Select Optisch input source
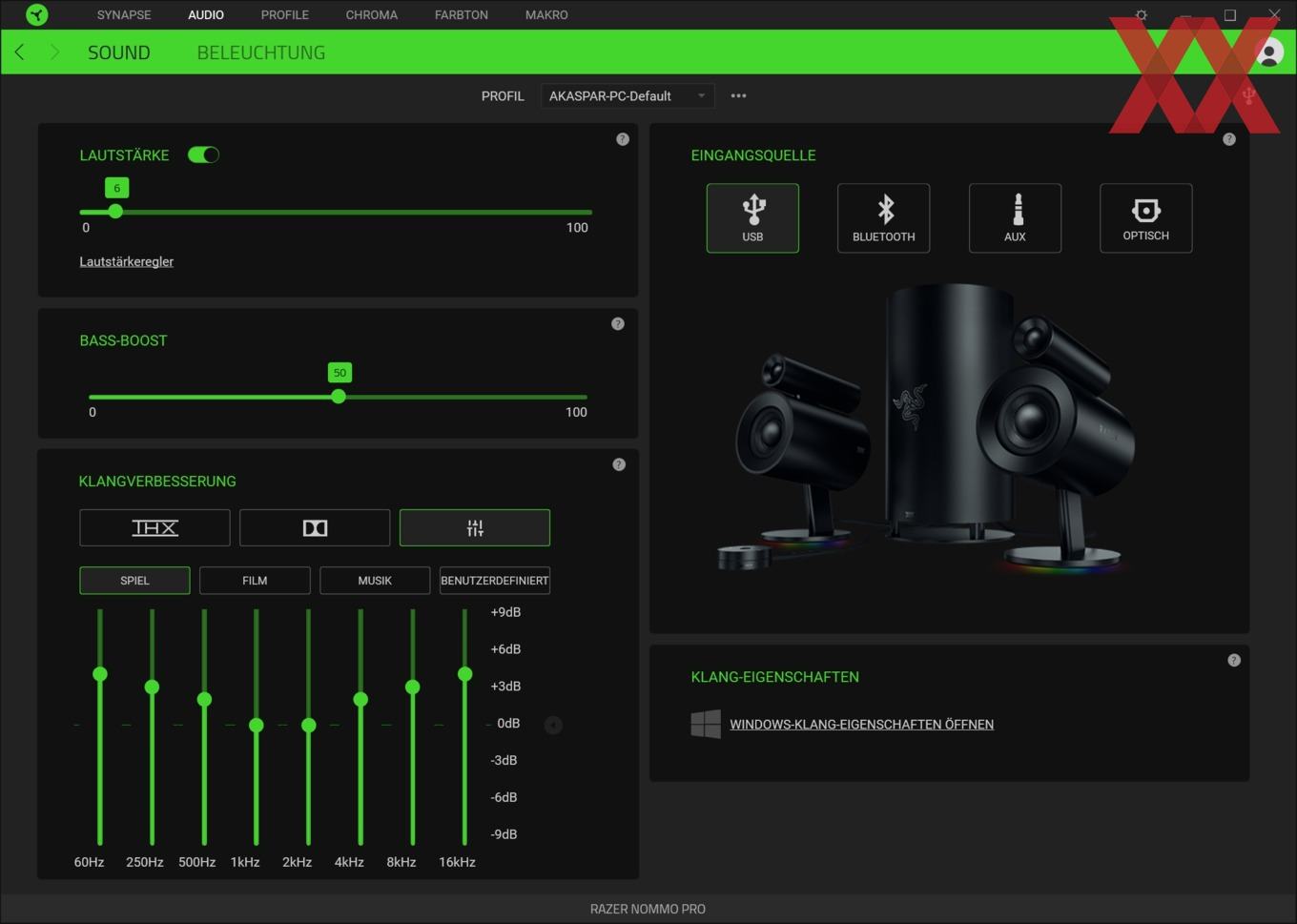The width and height of the screenshot is (1297, 924). point(1145,218)
